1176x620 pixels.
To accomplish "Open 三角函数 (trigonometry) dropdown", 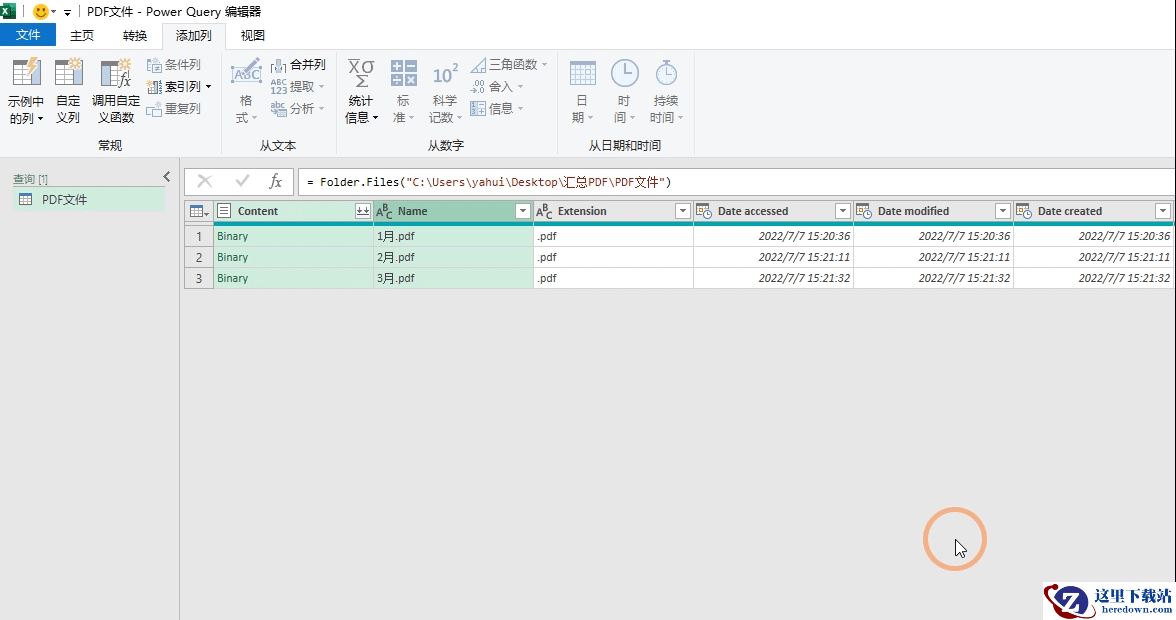I will (x=509, y=65).
